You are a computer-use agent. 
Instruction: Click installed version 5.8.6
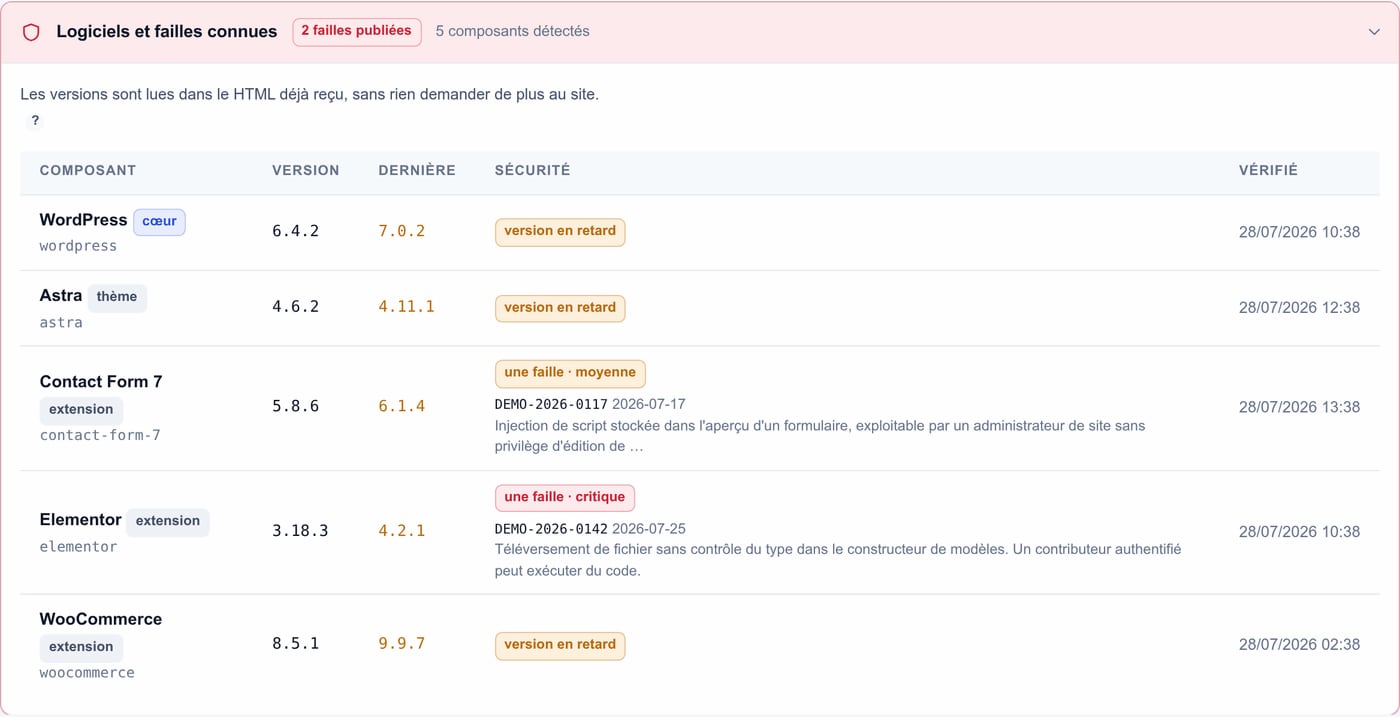point(295,408)
